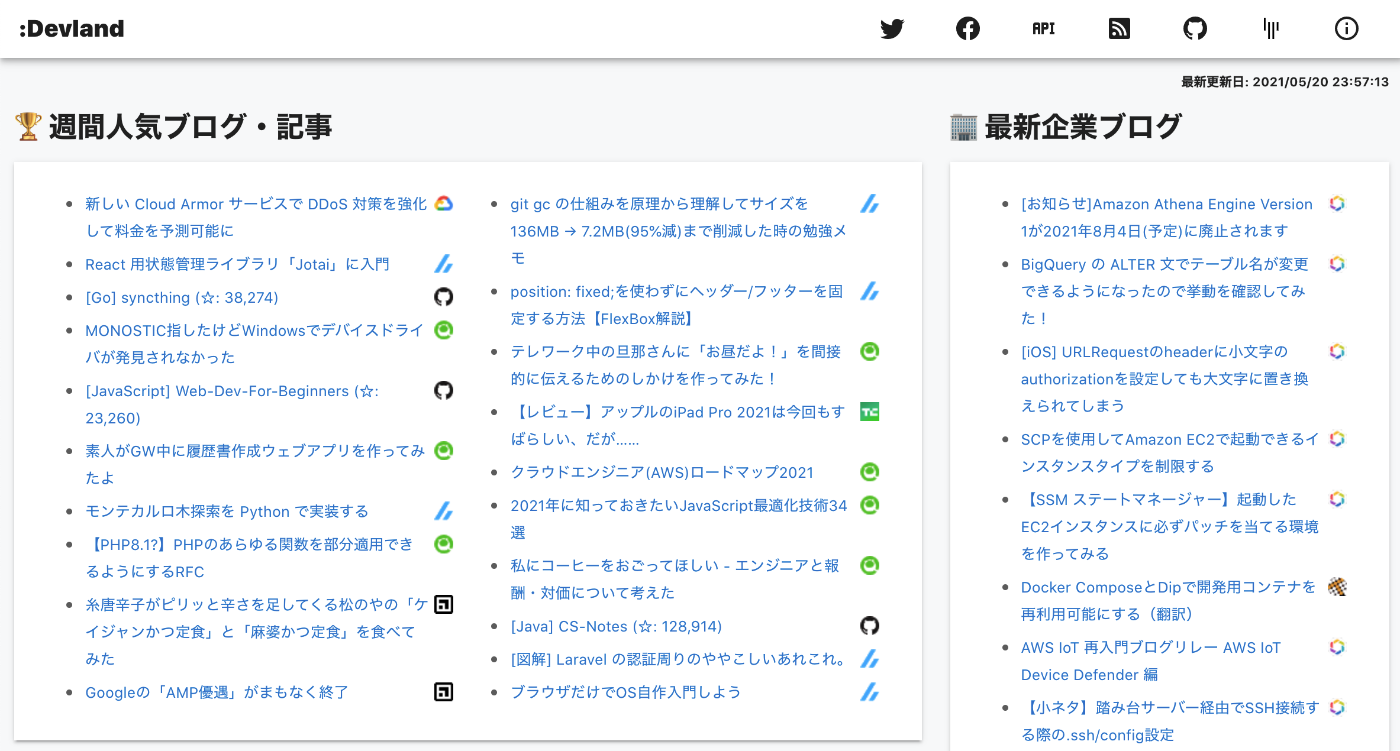Click the Qiita icon beside MONOSTIC article

[x=444, y=330]
